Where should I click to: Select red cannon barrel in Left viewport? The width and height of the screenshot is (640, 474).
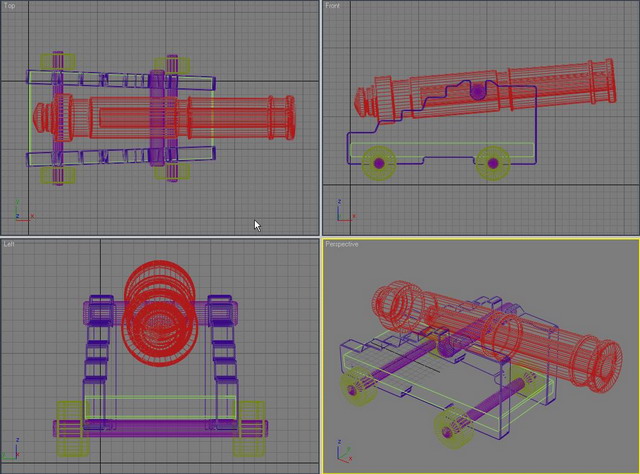click(x=160, y=313)
